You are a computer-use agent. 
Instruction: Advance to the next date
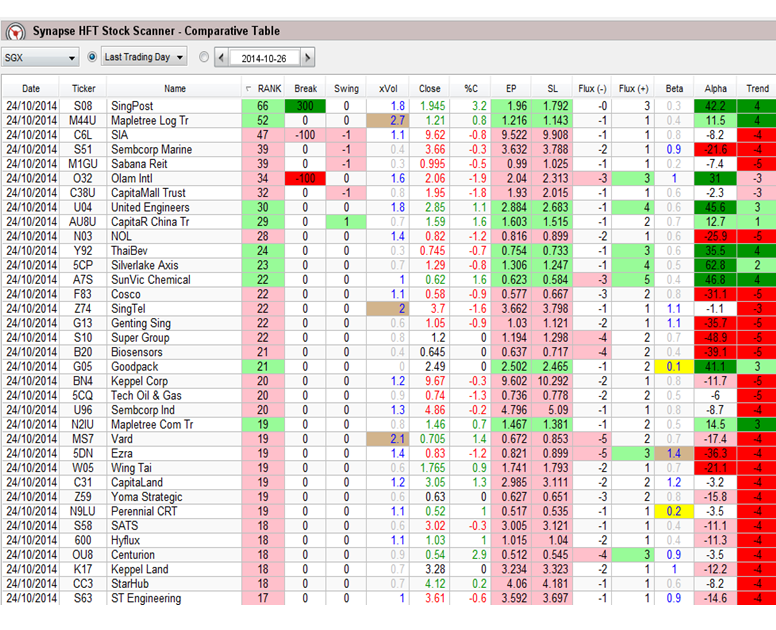click(307, 58)
